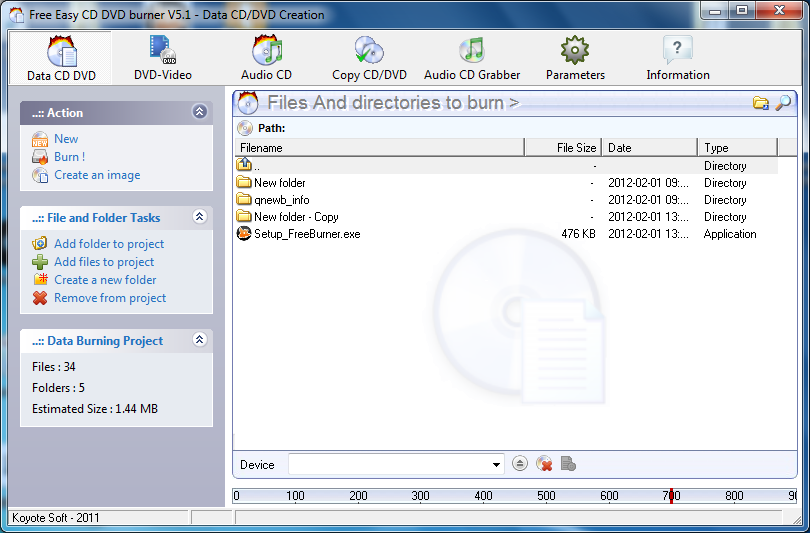
Task: Click the disc information icon beside Device
Action: [x=568, y=464]
